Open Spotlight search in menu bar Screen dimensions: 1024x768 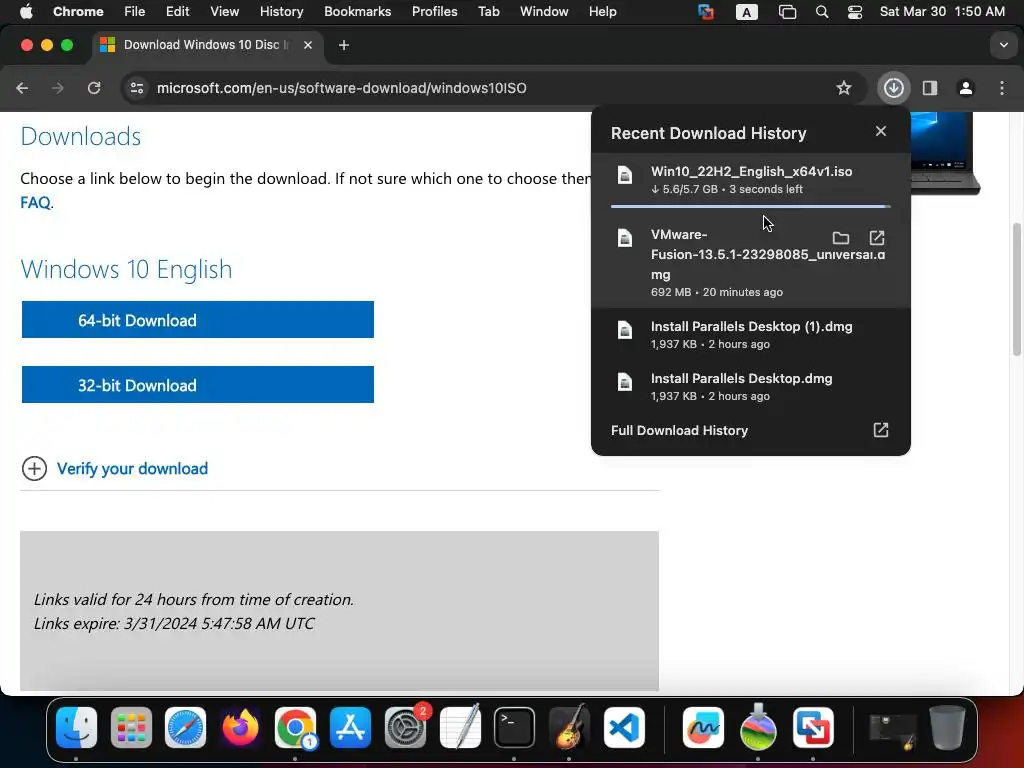pos(822,12)
